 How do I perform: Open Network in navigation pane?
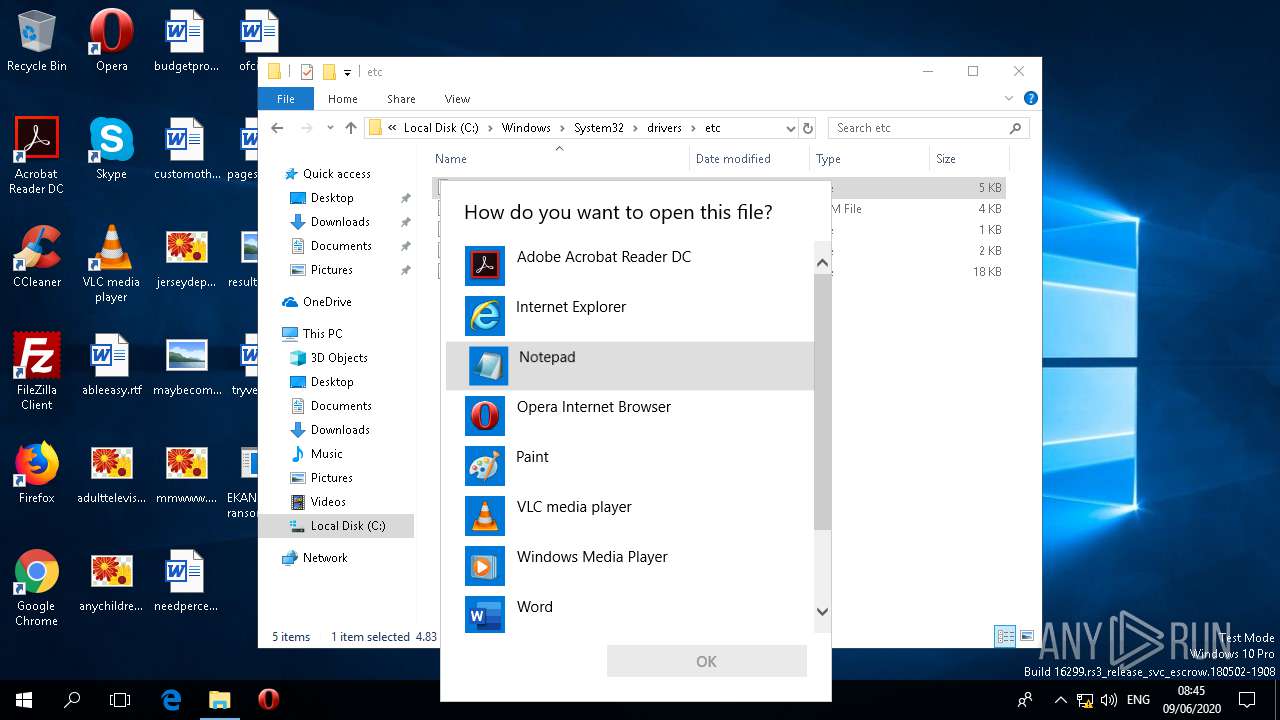(x=325, y=558)
